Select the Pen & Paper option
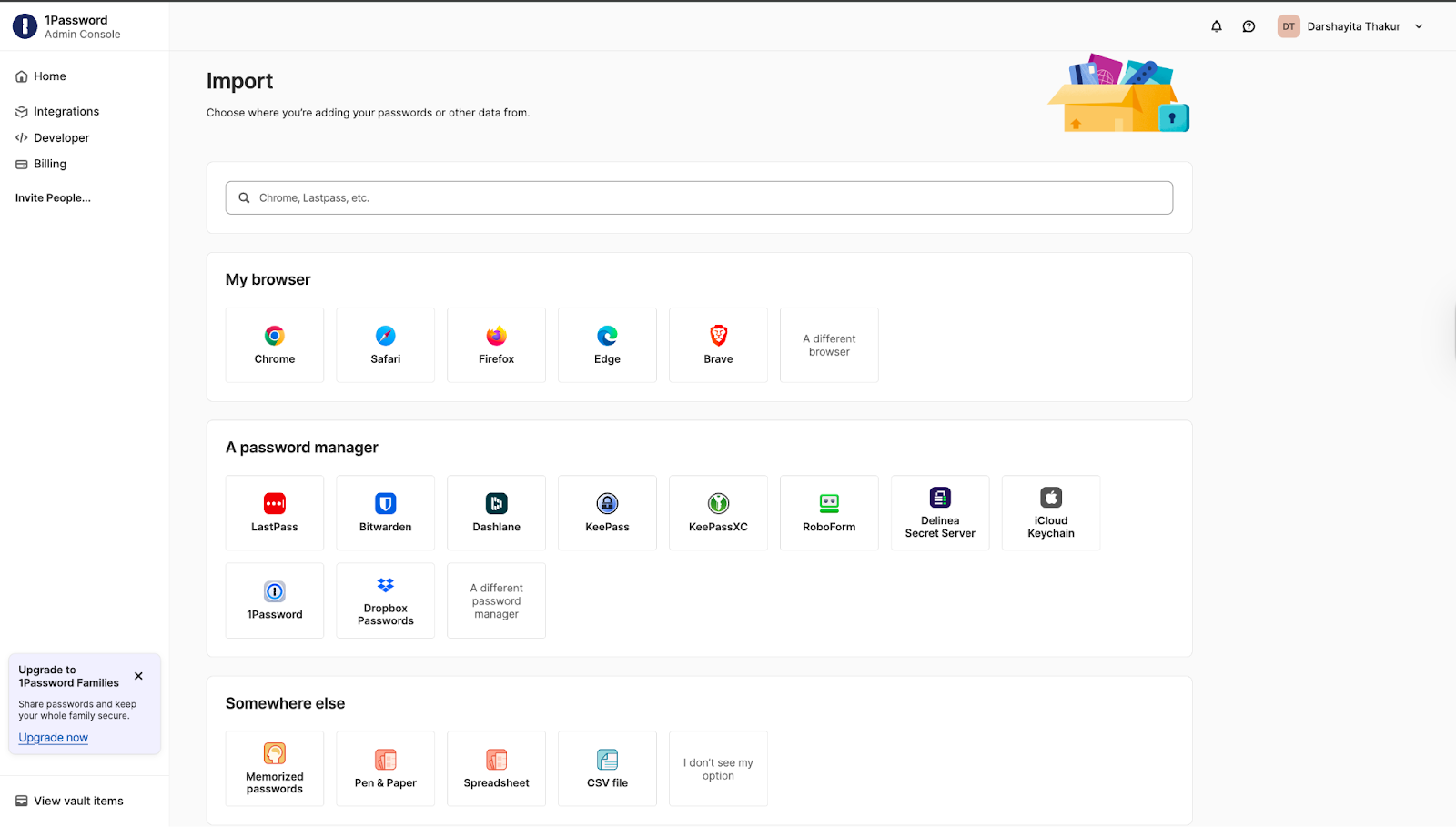The height and width of the screenshot is (827, 1456). coord(386,769)
